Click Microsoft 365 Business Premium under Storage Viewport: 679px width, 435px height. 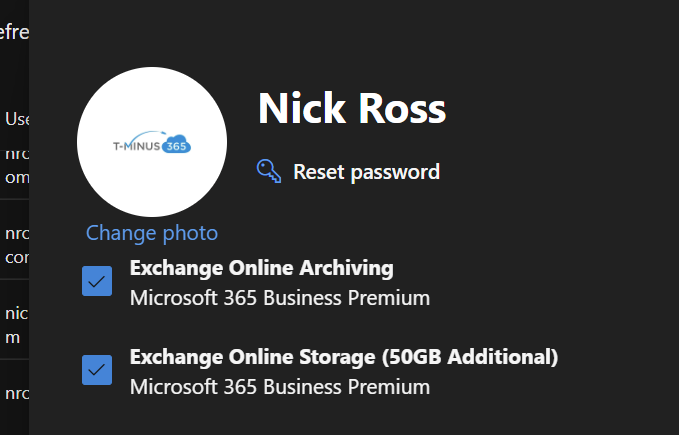(x=280, y=387)
